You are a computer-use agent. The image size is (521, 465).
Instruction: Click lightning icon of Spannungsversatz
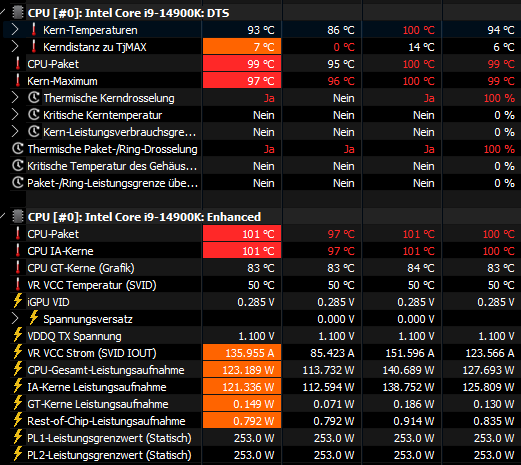[x=34, y=318]
